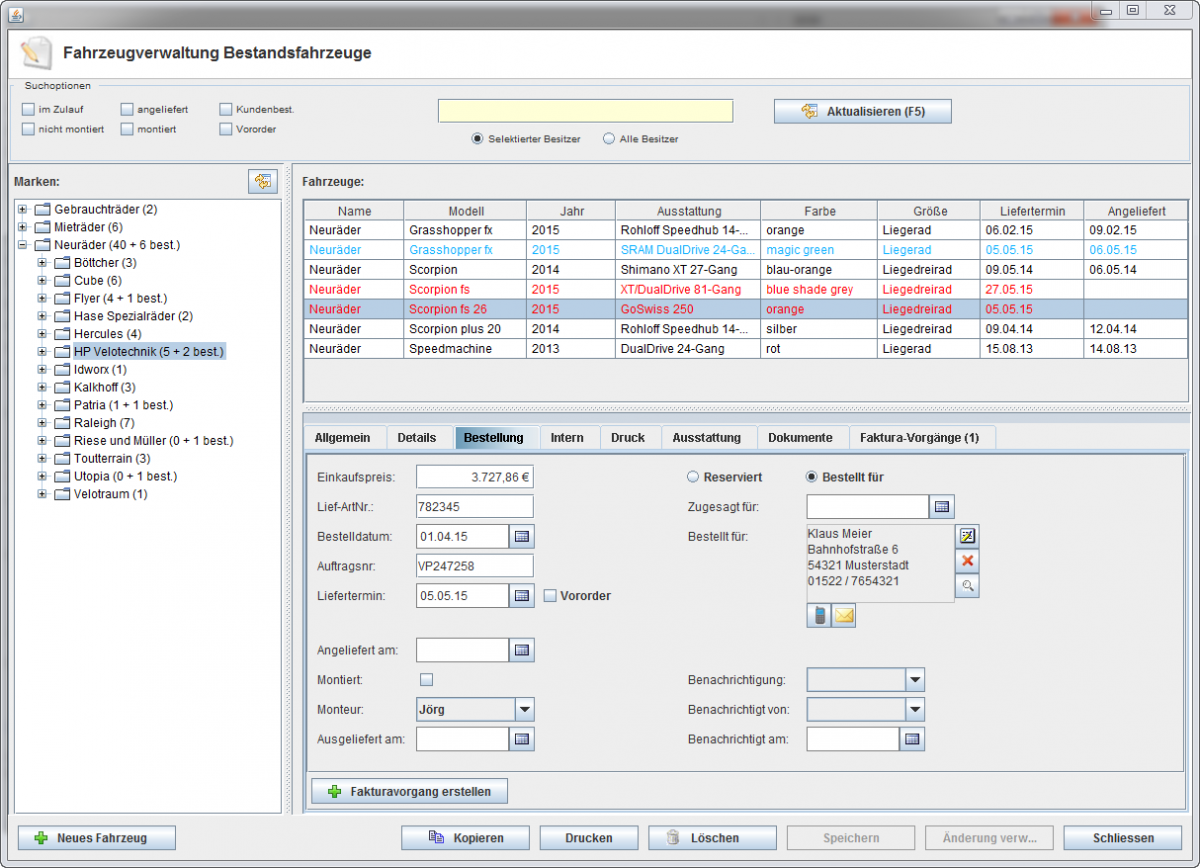
Task: Click the envelope email icon below customer address
Action: pos(844,616)
